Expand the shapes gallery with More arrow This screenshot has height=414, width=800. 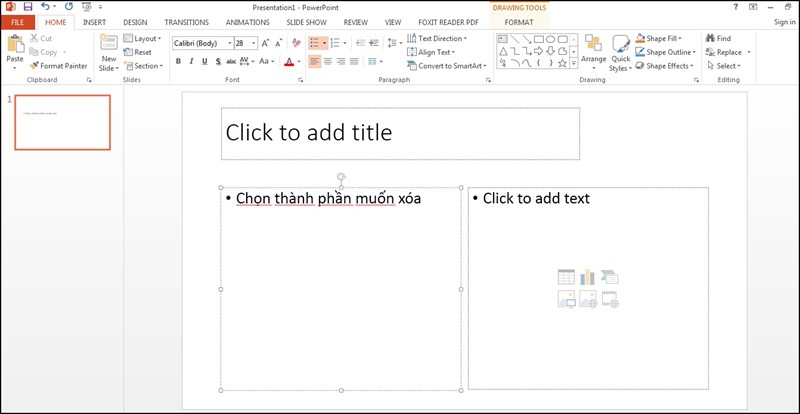coord(573,63)
